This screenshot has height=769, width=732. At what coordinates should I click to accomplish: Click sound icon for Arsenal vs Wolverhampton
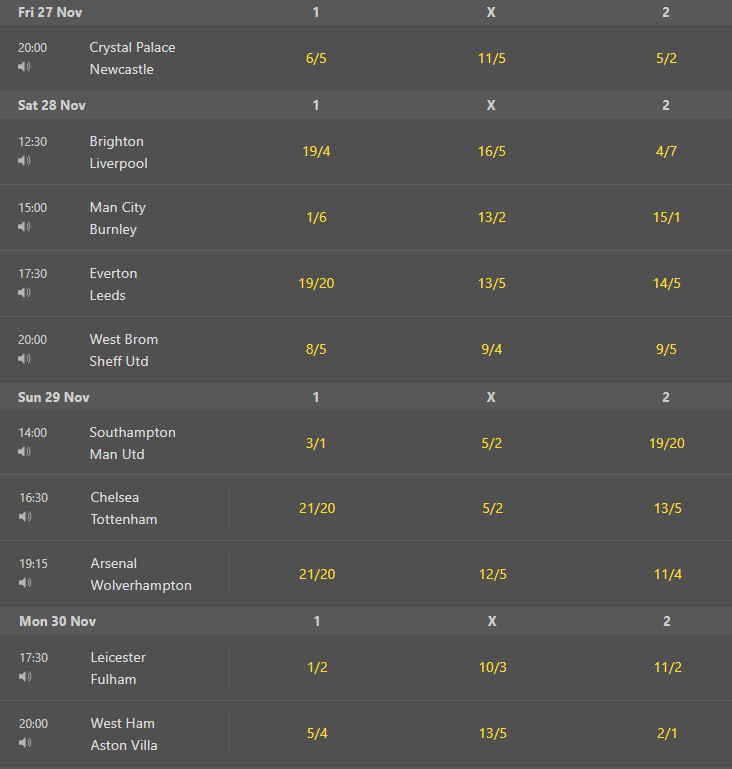click(x=25, y=582)
